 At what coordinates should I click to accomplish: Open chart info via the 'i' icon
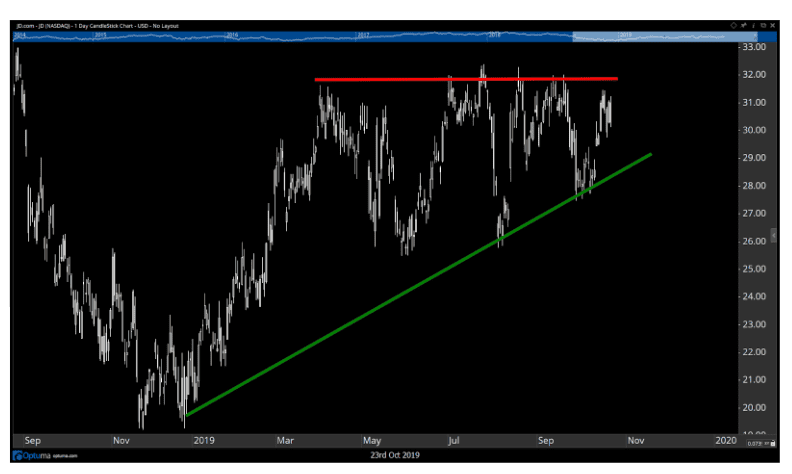click(753, 25)
